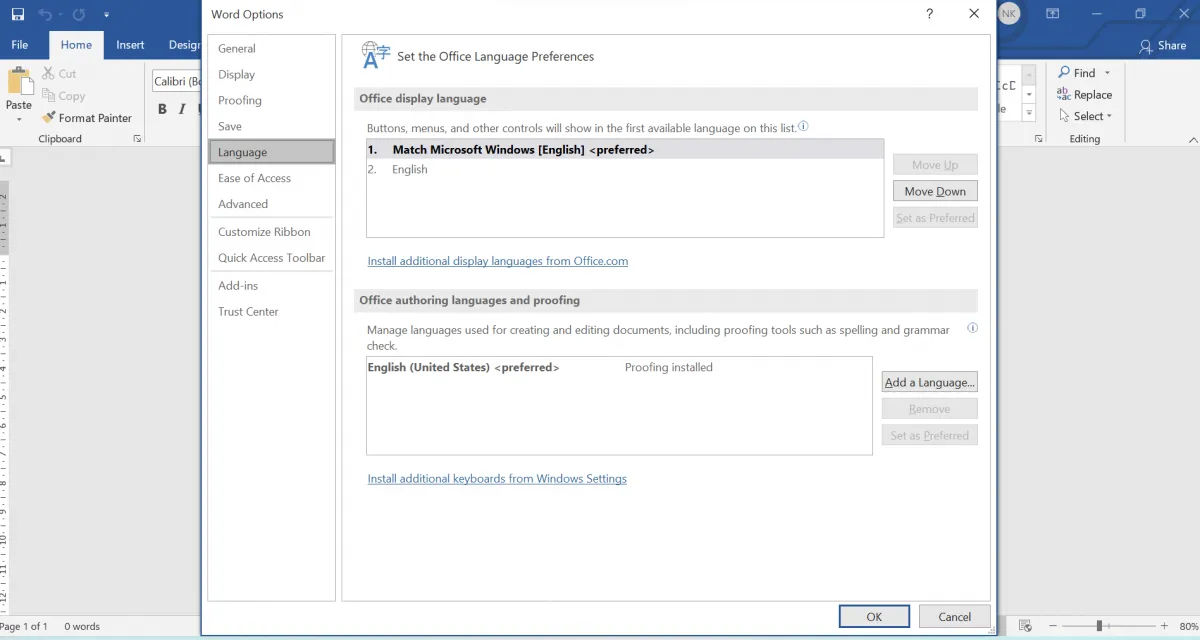Image resolution: width=1200 pixels, height=640 pixels.
Task: Toggle Italic formatting
Action: click(182, 109)
